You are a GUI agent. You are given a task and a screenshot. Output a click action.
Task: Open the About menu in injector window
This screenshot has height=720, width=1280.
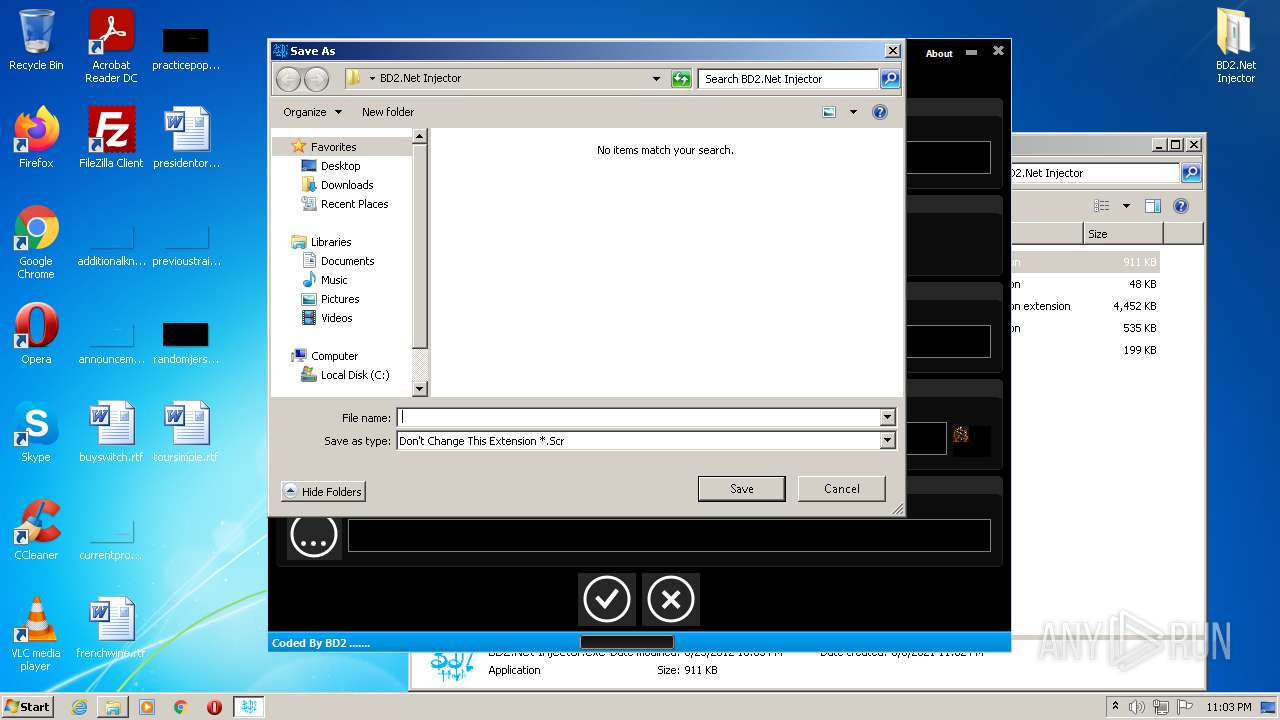tap(939, 54)
